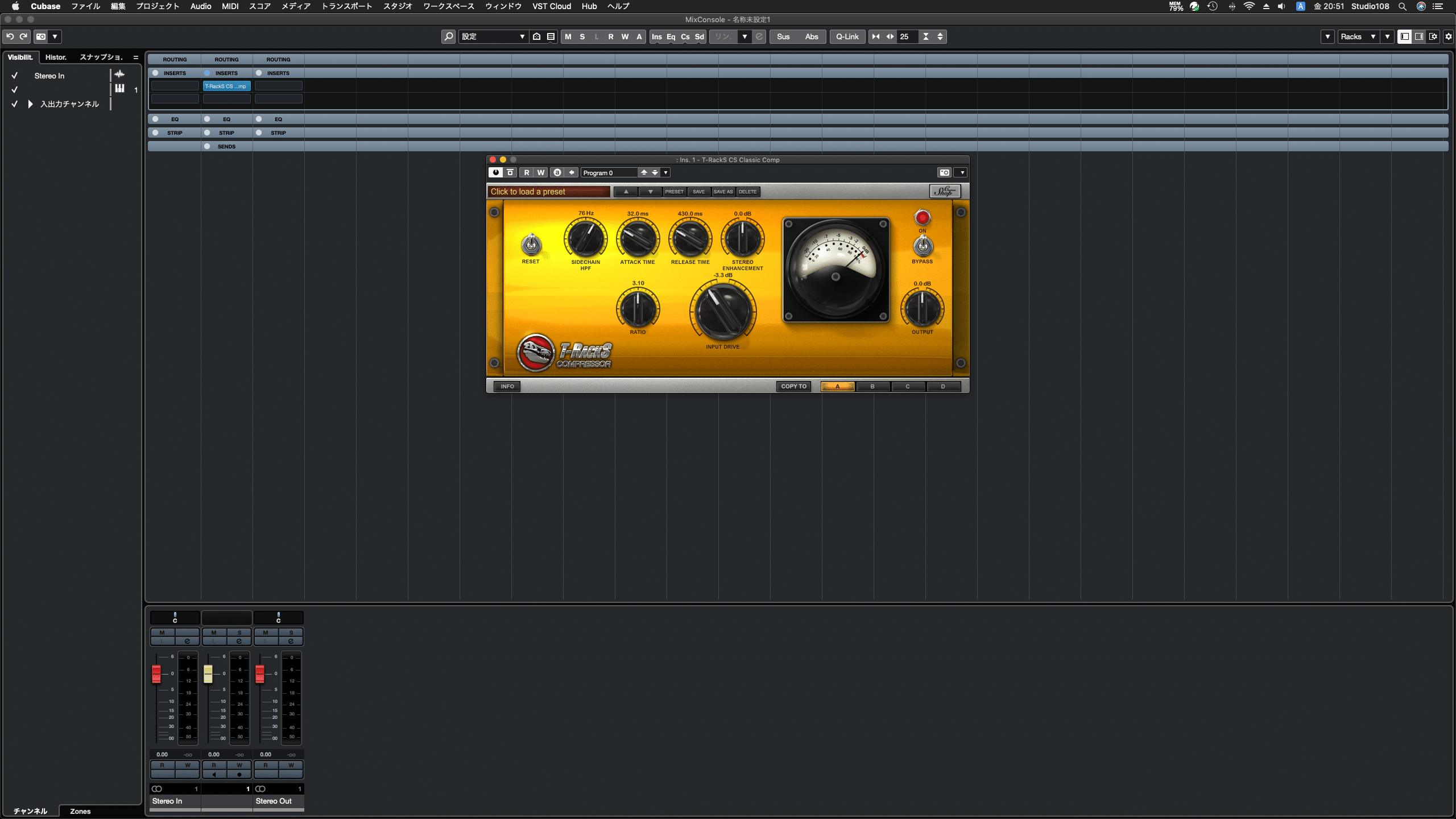Image resolution: width=1456 pixels, height=819 pixels.
Task: Switch to the Histor. tab
Action: pos(56,57)
